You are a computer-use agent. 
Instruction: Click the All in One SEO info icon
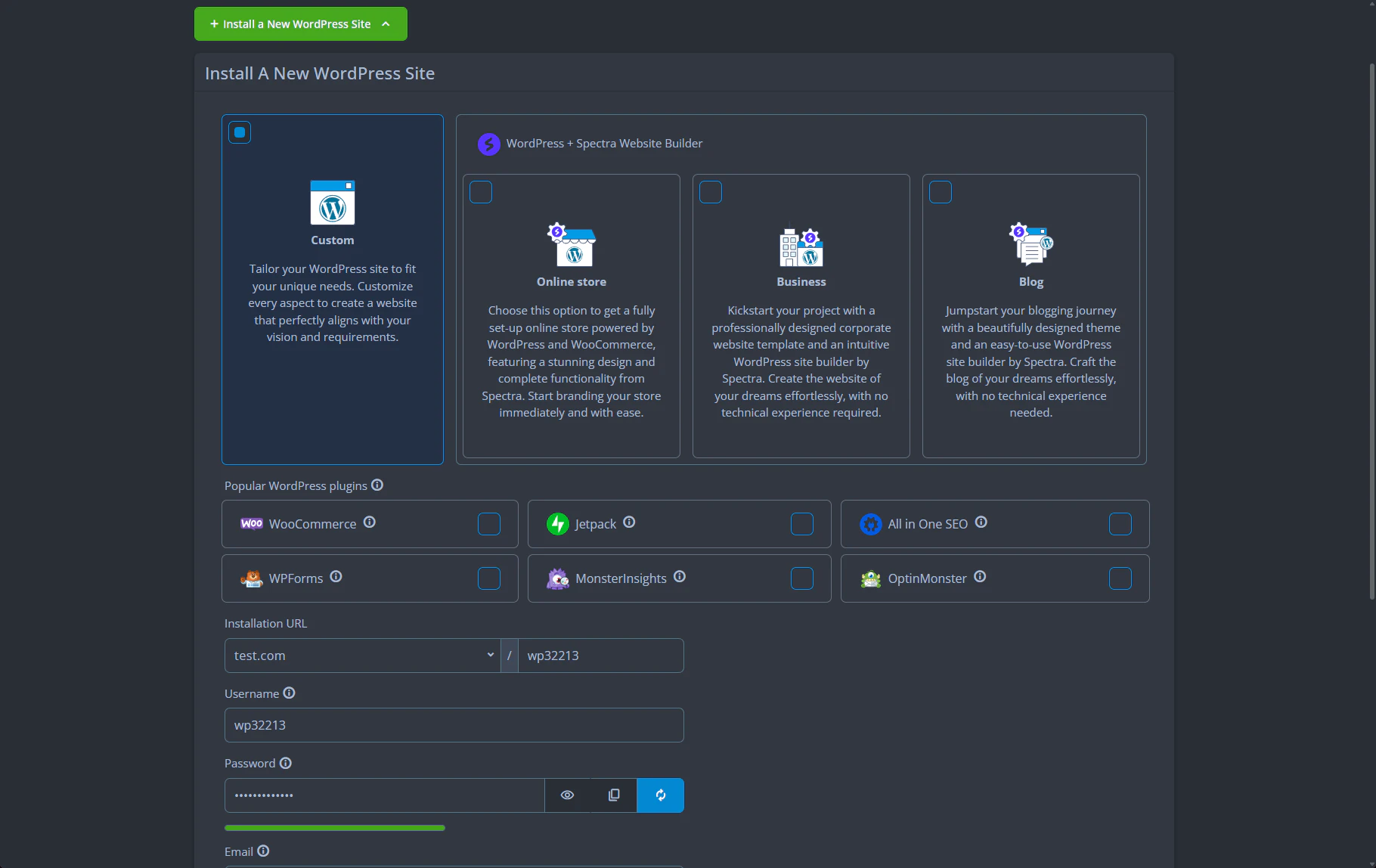point(981,522)
